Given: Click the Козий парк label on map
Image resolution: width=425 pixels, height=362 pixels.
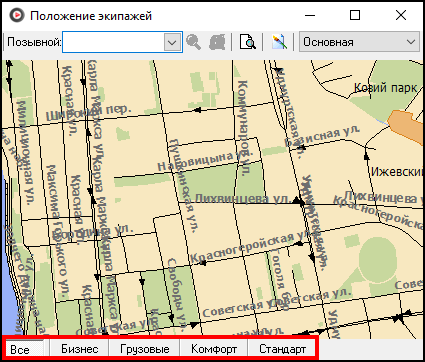Looking at the screenshot, I should pyautogui.click(x=385, y=88).
